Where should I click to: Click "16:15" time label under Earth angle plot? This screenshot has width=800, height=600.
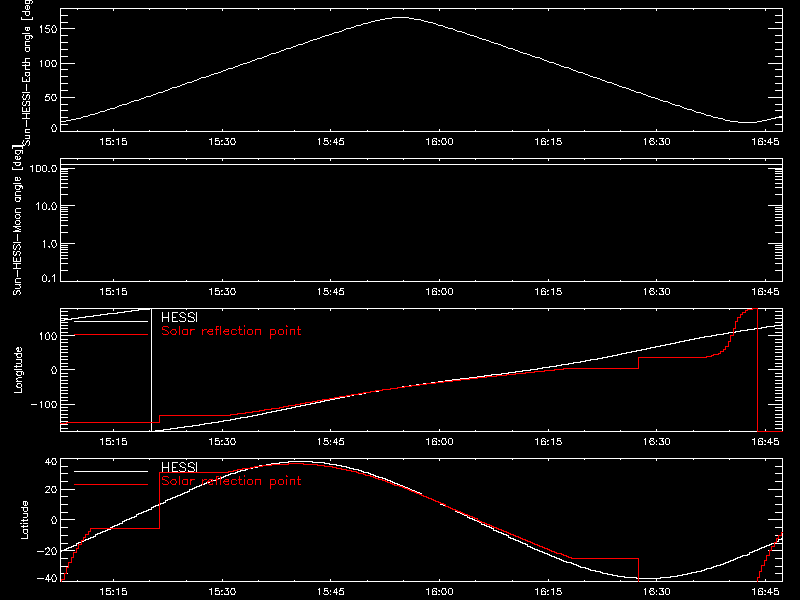(x=548, y=142)
